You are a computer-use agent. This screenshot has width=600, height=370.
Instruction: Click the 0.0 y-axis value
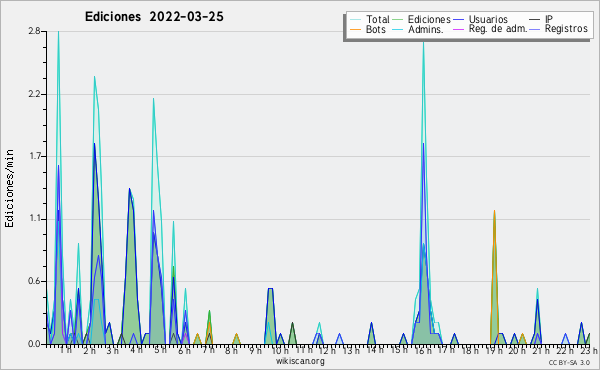pyautogui.click(x=34, y=344)
